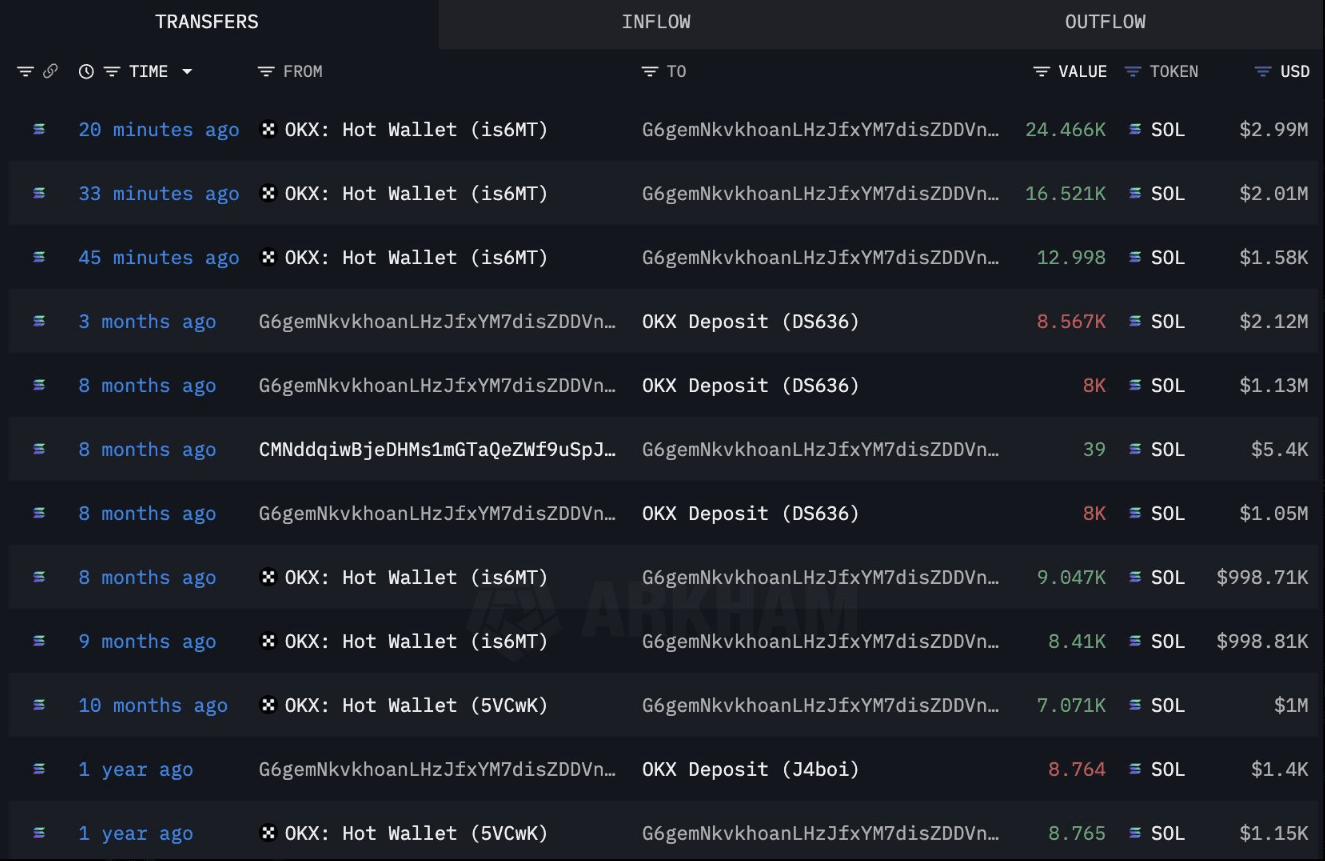
Task: Click the $1M USD amount
Action: pos(1291,706)
